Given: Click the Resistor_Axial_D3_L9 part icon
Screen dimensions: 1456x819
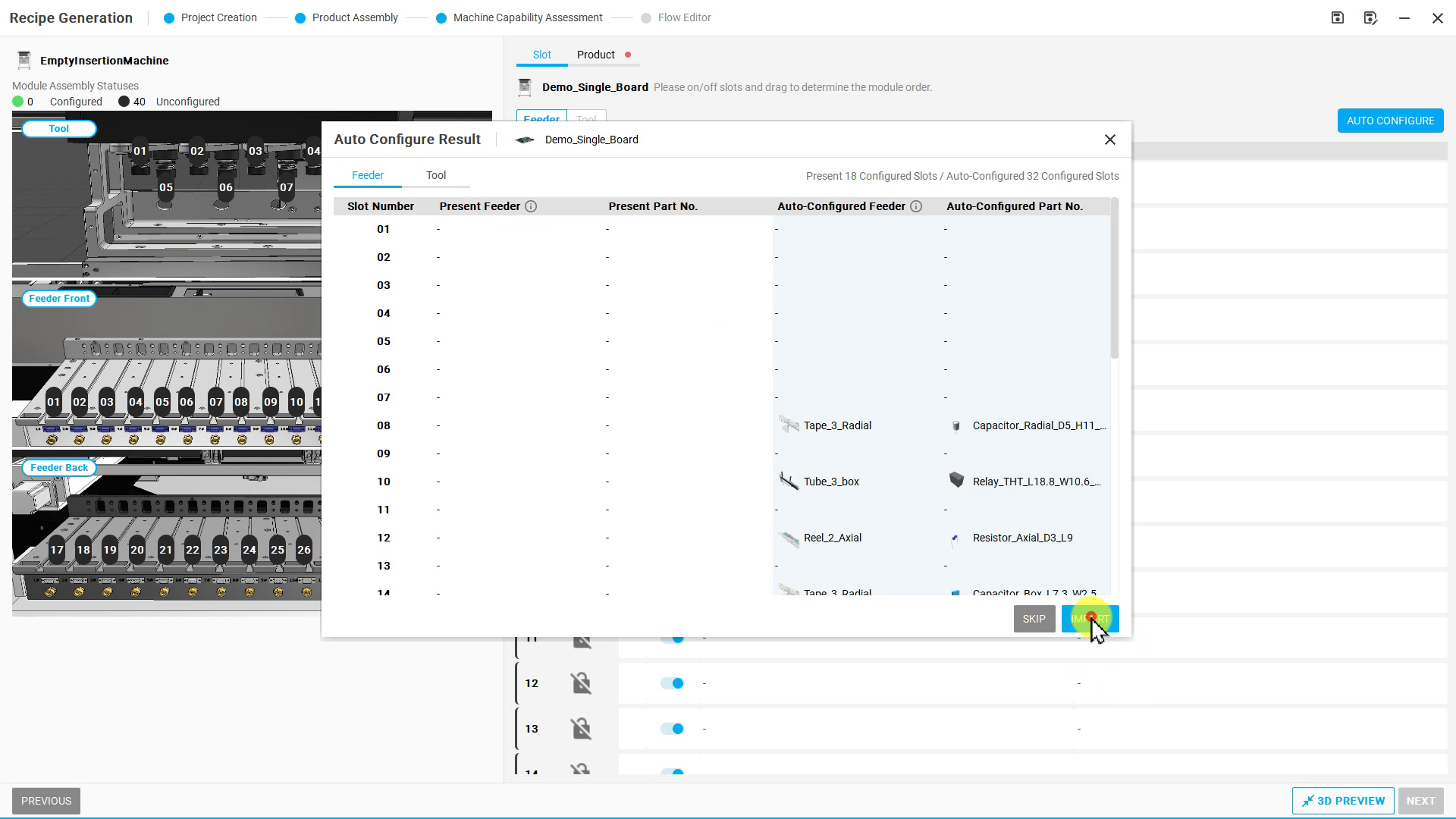Looking at the screenshot, I should 955,539.
